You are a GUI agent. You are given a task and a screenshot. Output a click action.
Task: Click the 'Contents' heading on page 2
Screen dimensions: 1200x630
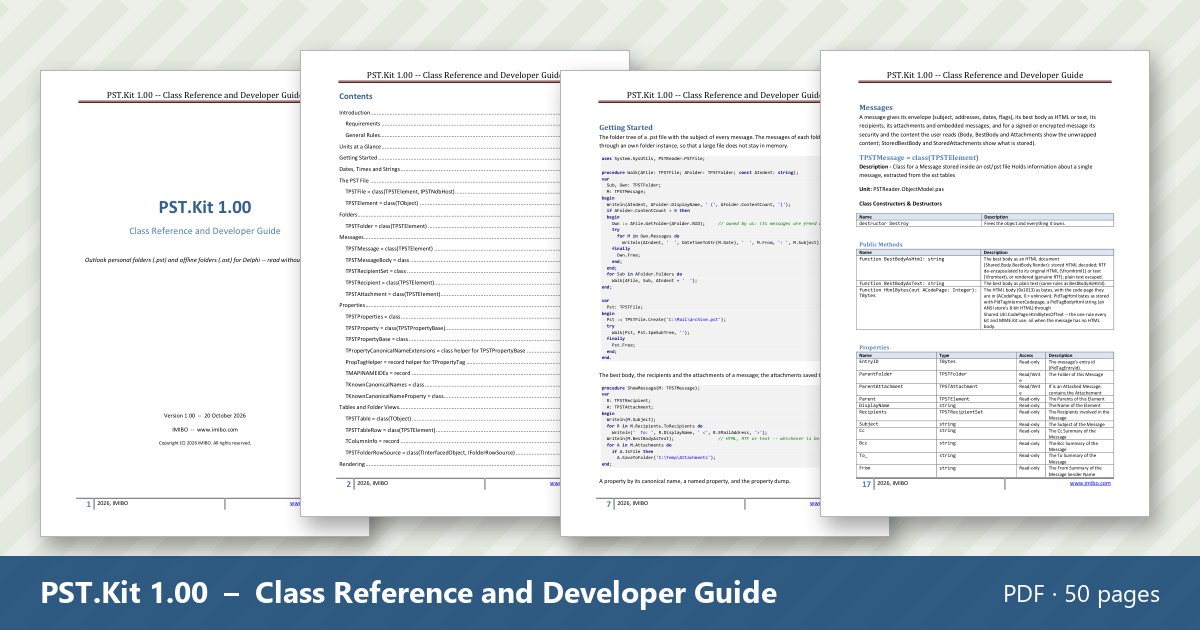coord(356,96)
